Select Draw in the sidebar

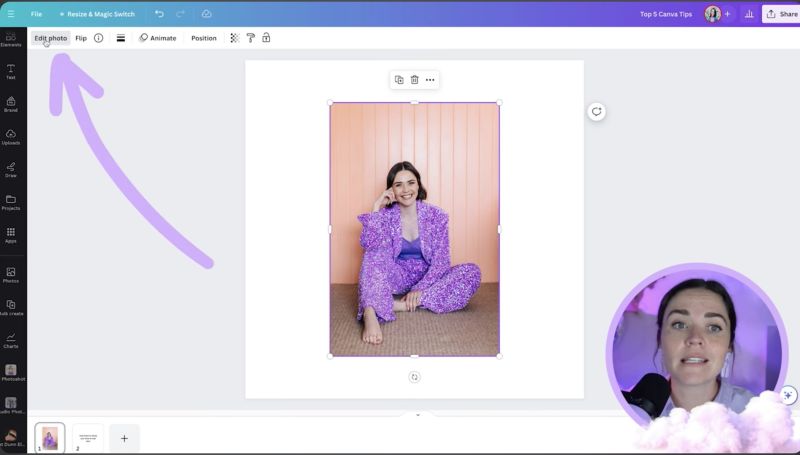click(x=11, y=170)
